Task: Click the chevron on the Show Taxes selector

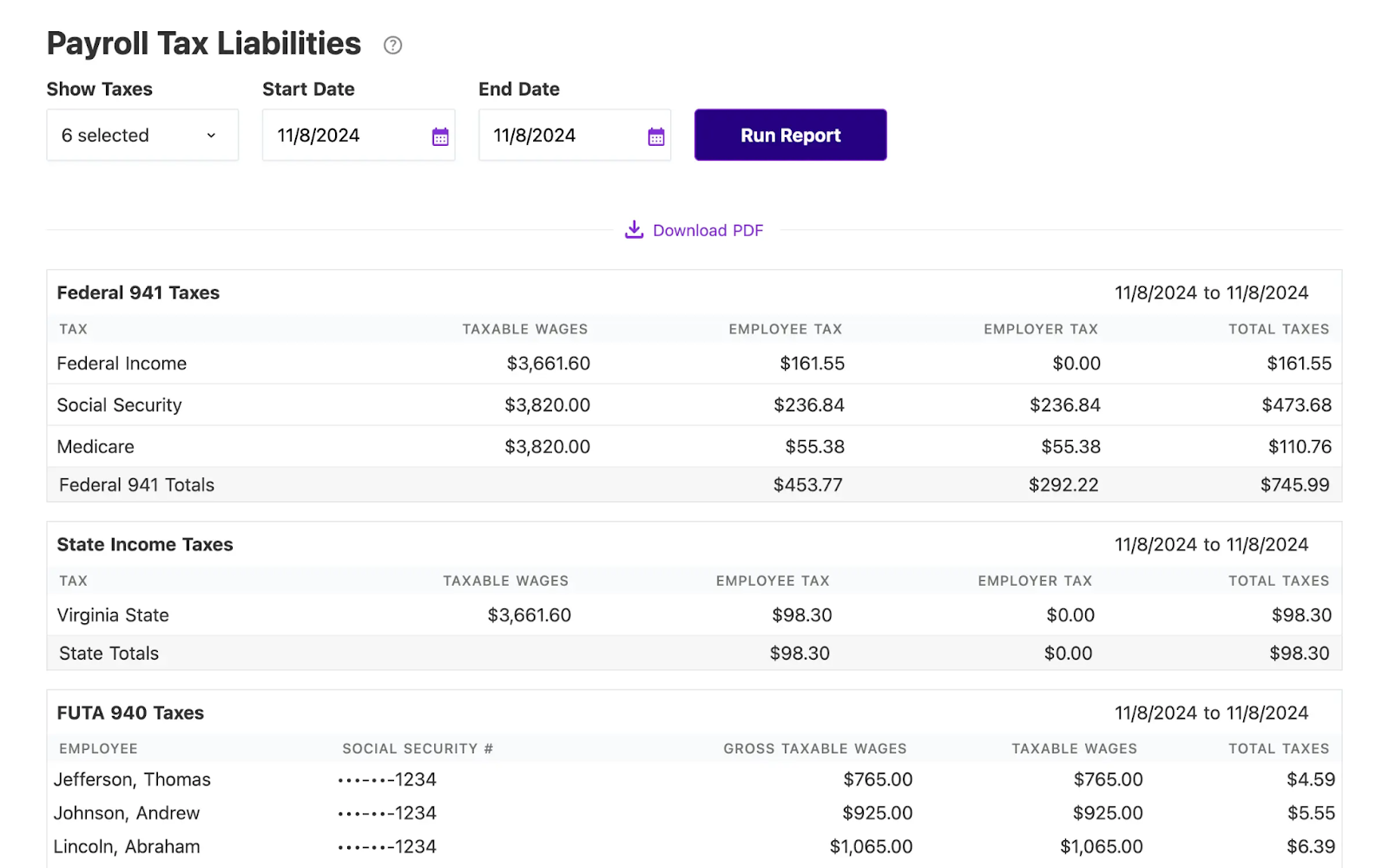Action: [x=211, y=135]
